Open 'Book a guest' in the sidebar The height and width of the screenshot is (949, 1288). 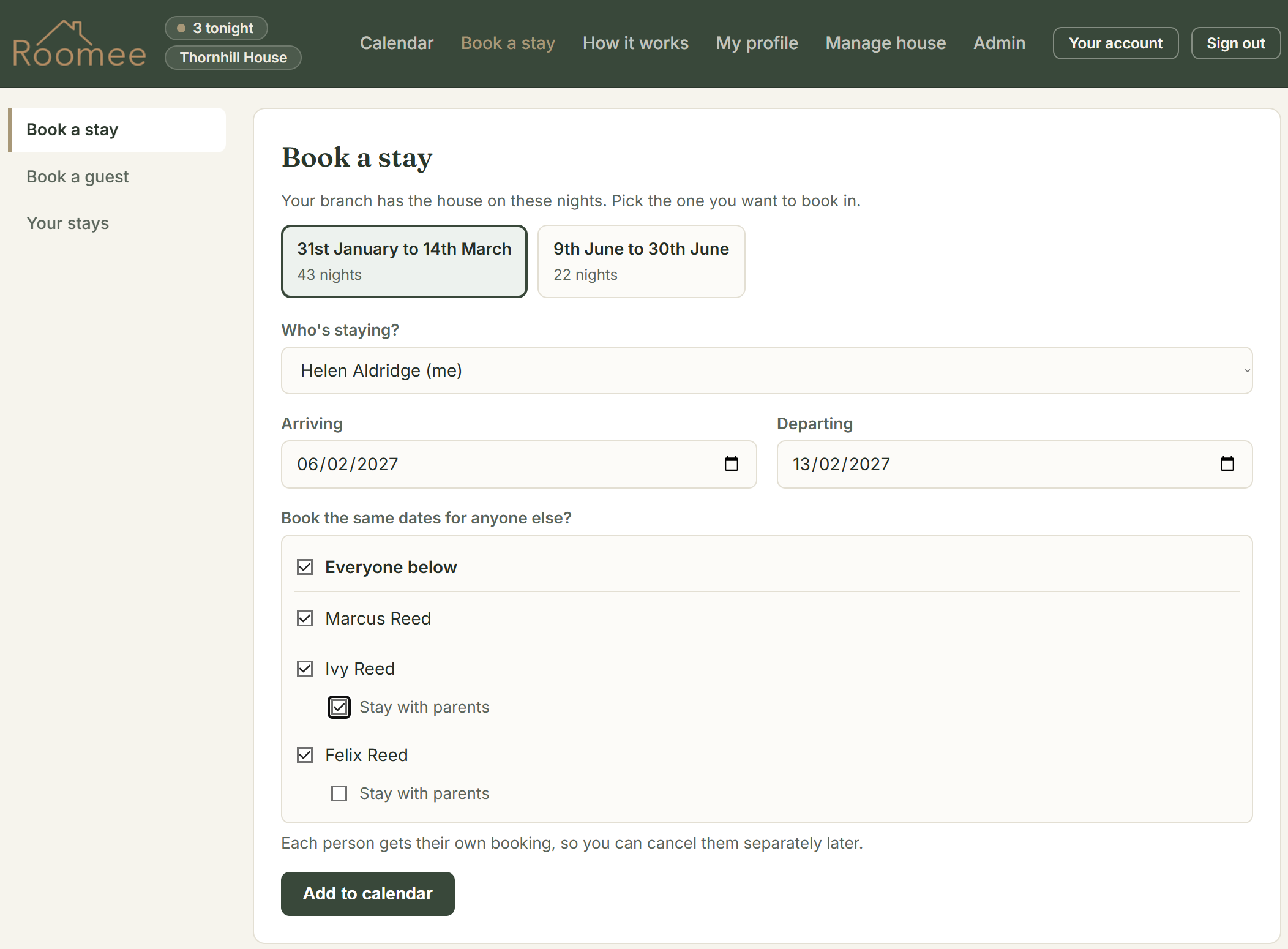click(78, 177)
